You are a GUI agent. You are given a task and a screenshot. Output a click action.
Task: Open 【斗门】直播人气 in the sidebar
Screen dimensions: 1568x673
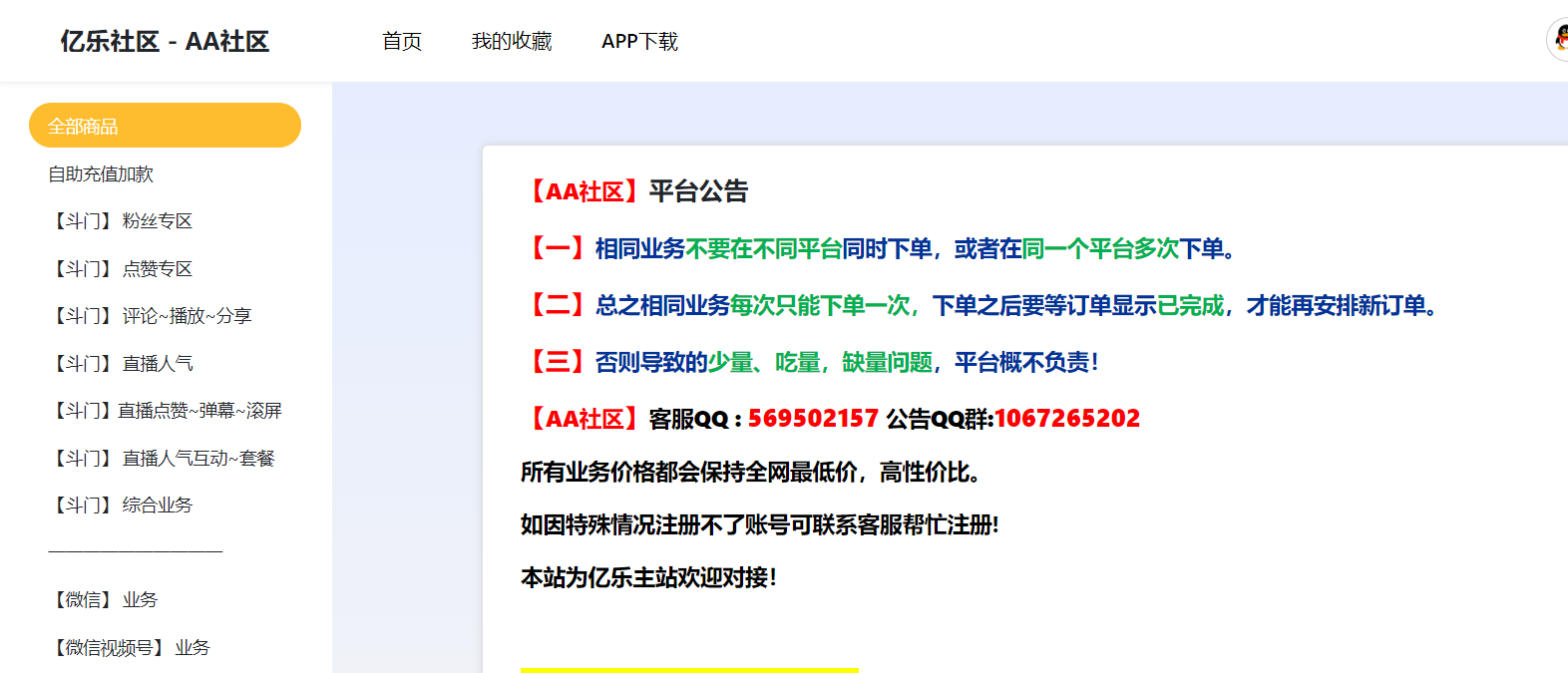click(120, 363)
